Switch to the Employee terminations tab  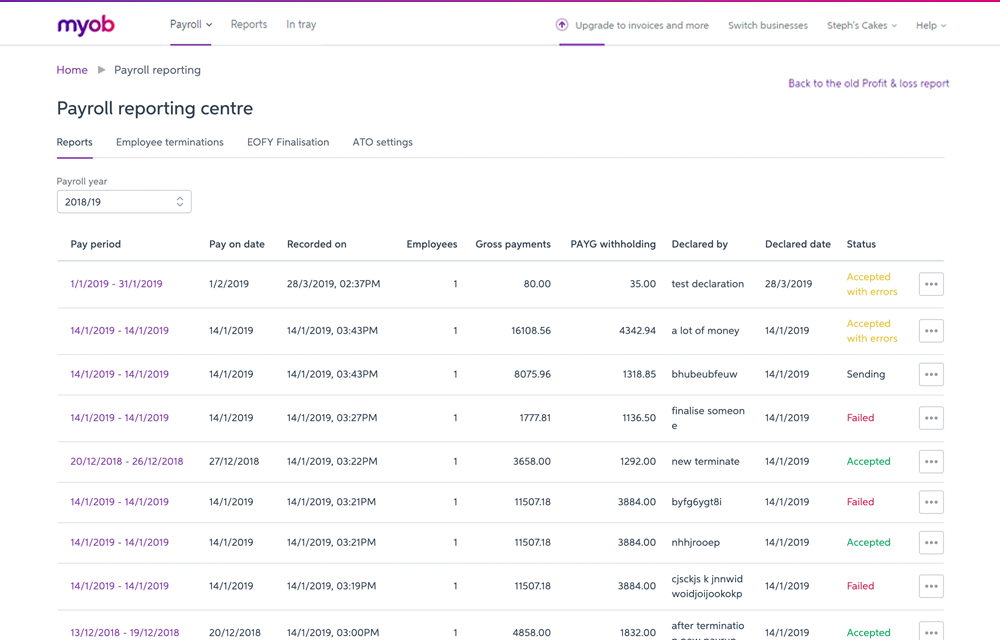[169, 142]
